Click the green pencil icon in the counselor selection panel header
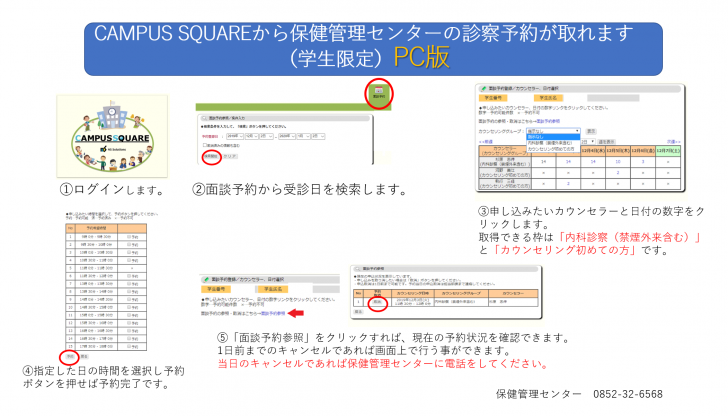This screenshot has height=416, width=728. pyautogui.click(x=483, y=89)
